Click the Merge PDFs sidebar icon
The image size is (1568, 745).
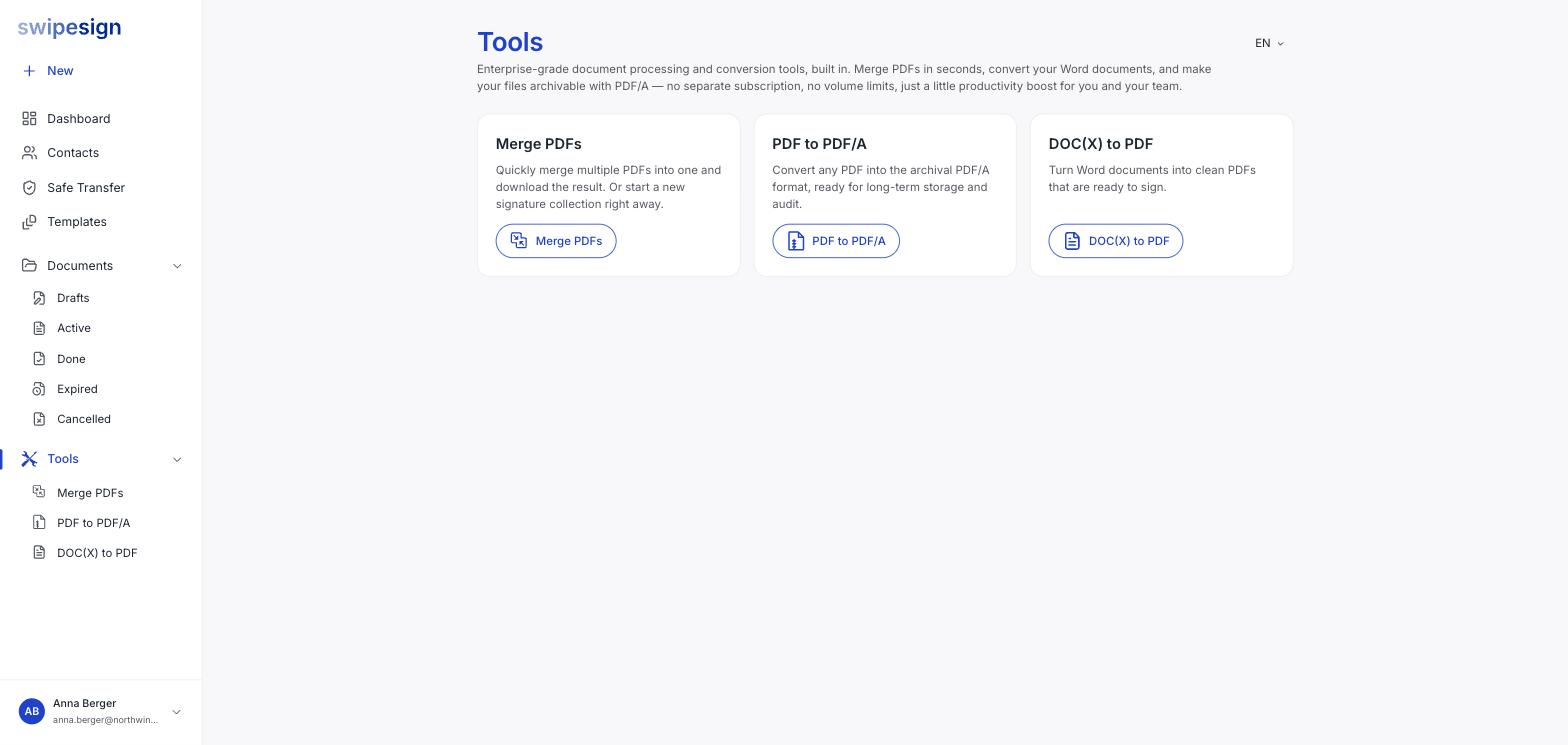pyautogui.click(x=39, y=492)
